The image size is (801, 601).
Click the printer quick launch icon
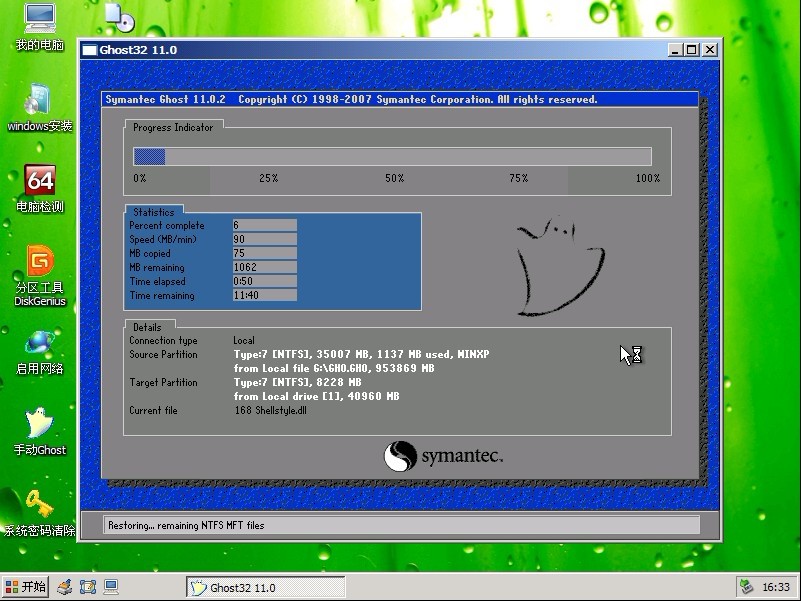coord(64,587)
